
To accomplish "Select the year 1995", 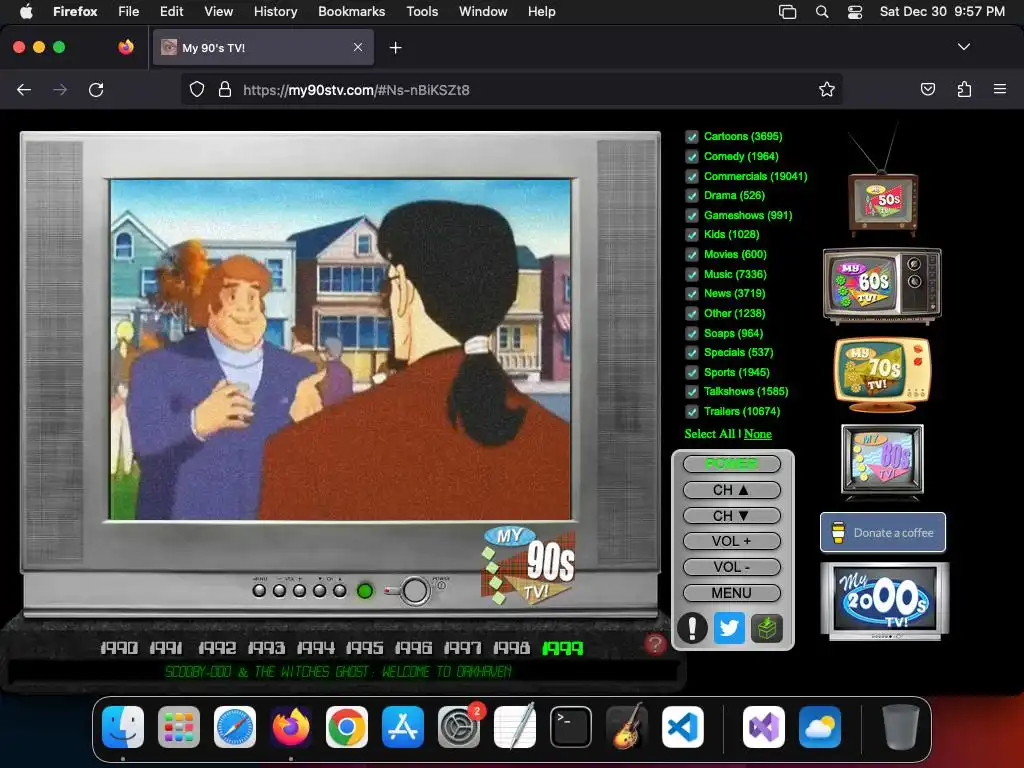I will click(364, 648).
